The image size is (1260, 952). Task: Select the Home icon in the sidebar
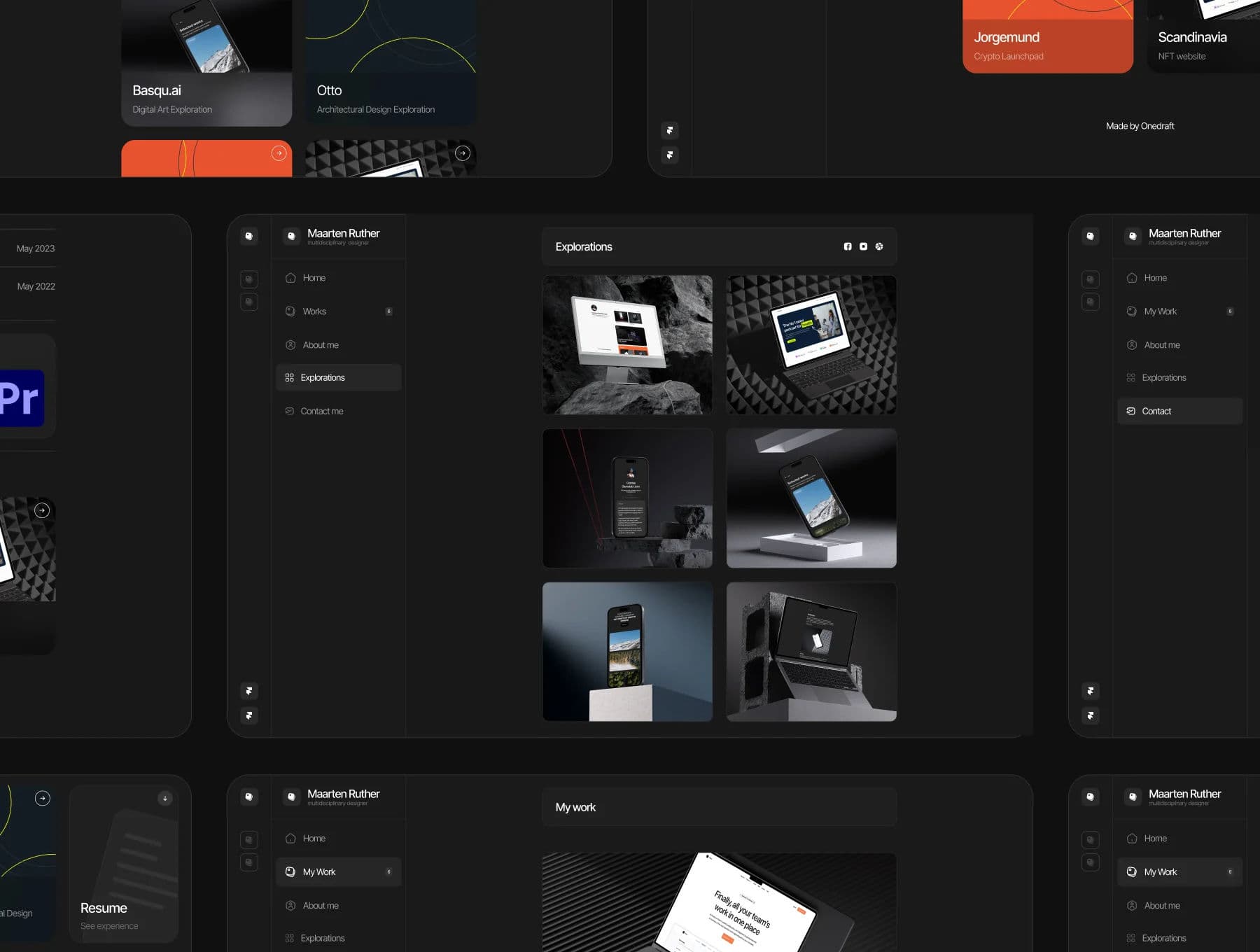point(290,278)
